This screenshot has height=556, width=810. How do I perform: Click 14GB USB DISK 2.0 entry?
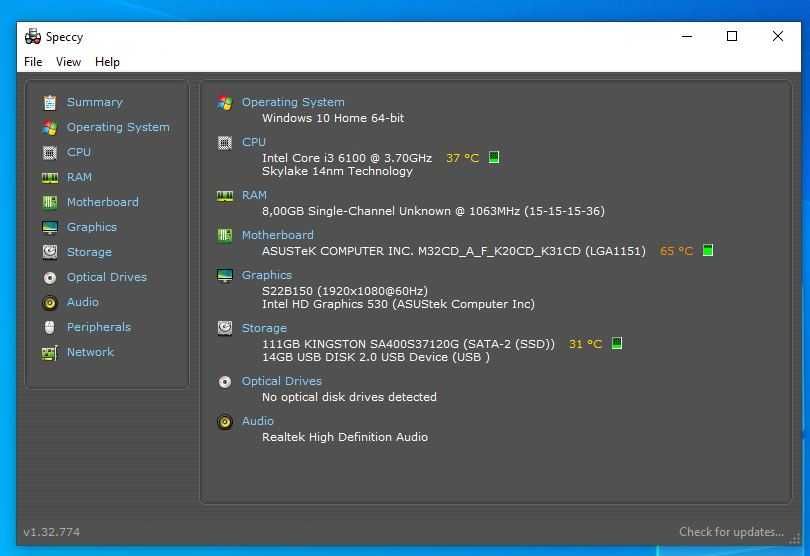[376, 357]
